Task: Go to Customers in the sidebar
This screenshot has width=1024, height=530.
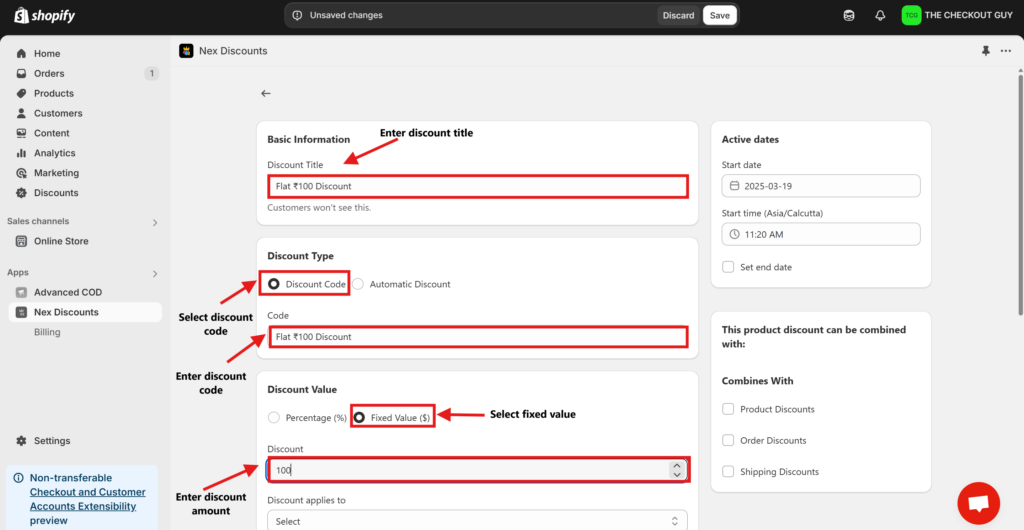Action: point(58,113)
